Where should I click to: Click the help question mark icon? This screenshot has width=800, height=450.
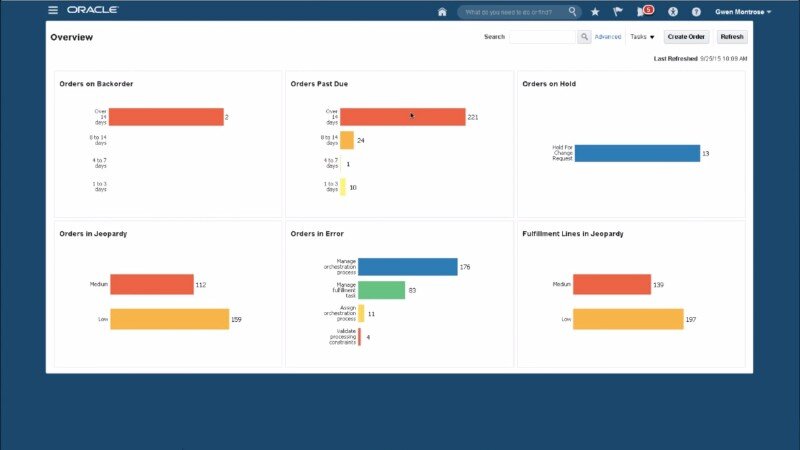pos(696,11)
